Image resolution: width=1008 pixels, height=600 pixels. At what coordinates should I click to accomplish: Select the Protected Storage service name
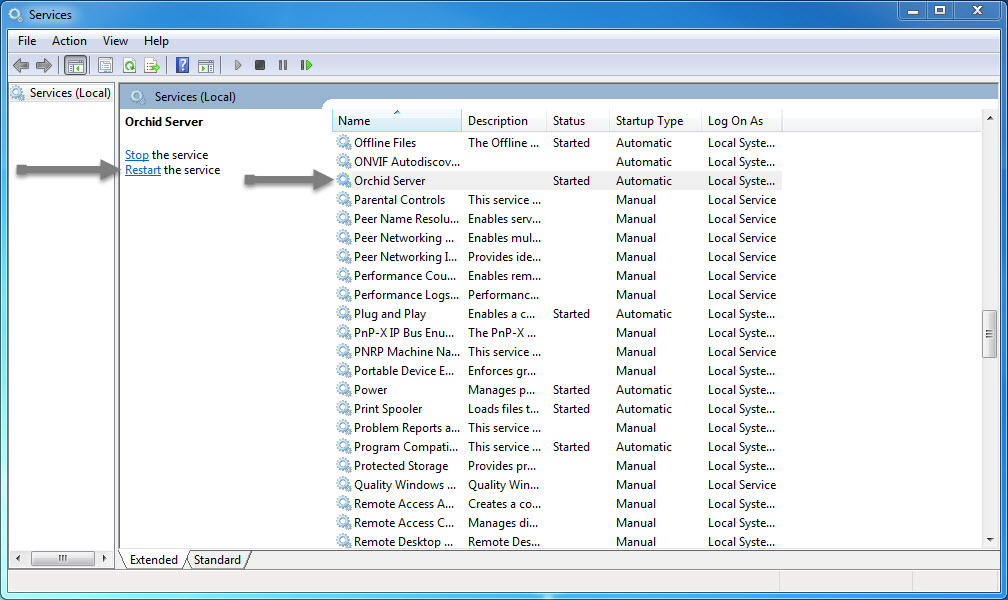coord(401,466)
